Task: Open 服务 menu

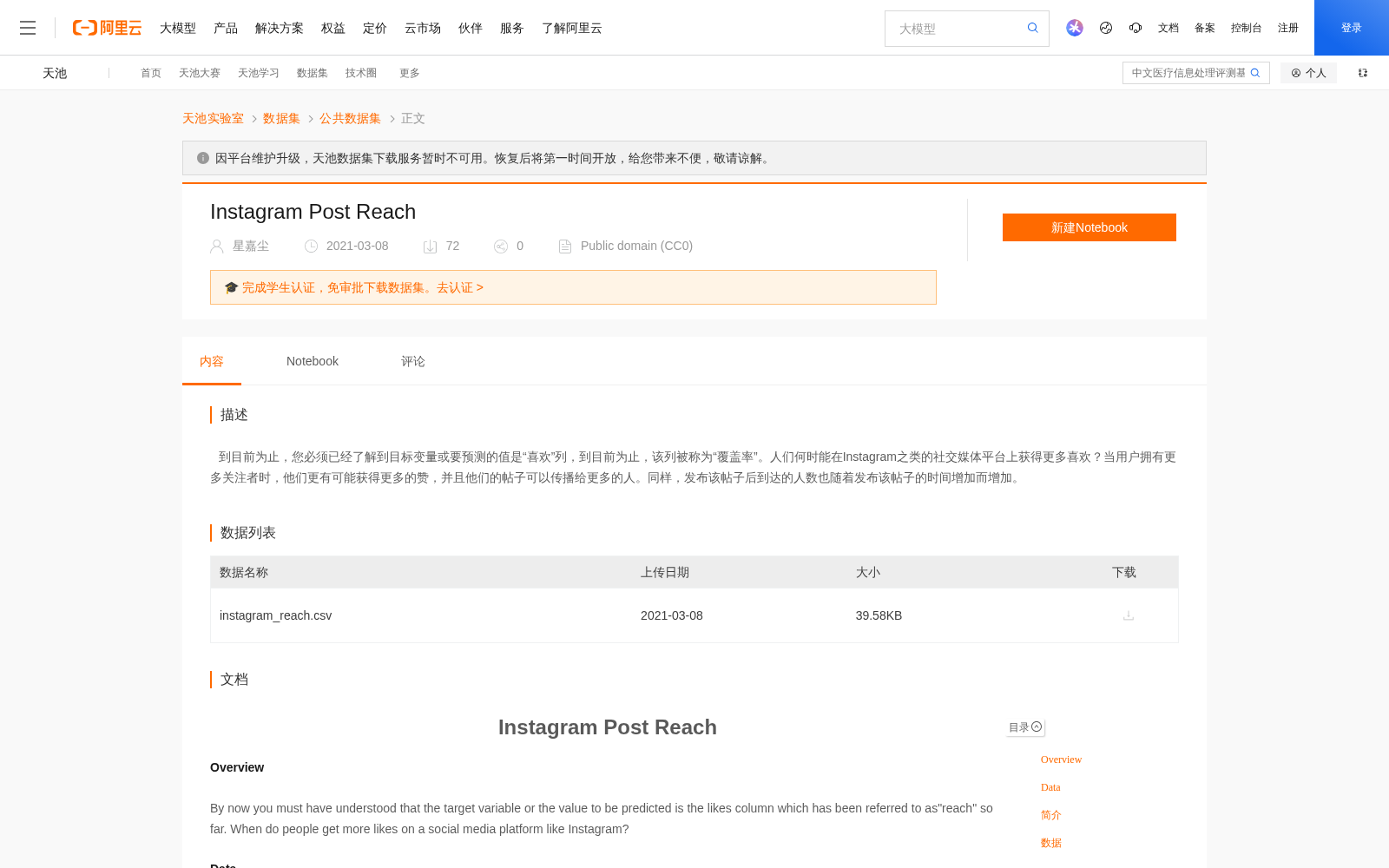Action: [x=512, y=28]
